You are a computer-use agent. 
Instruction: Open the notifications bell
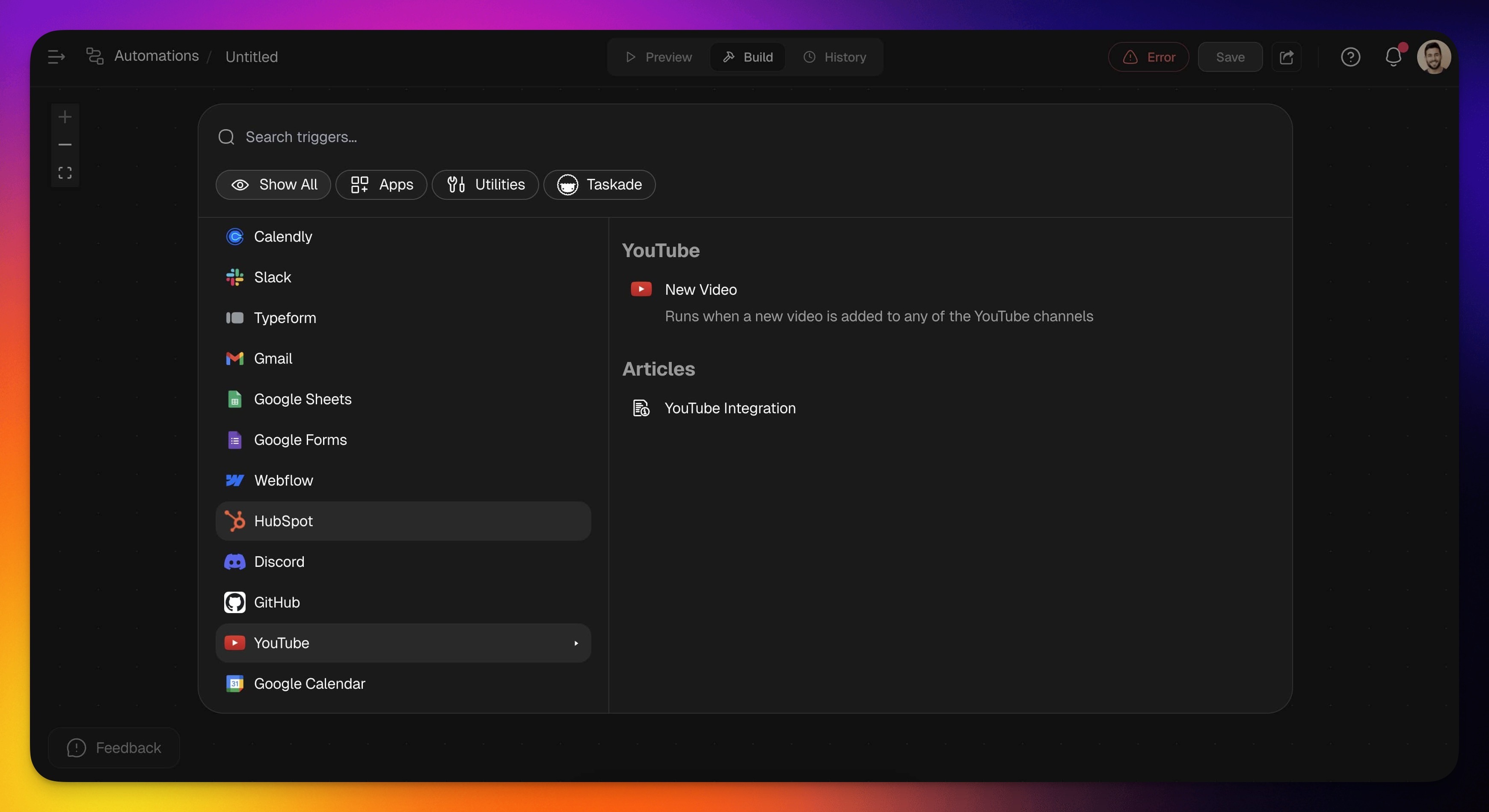(x=1393, y=56)
